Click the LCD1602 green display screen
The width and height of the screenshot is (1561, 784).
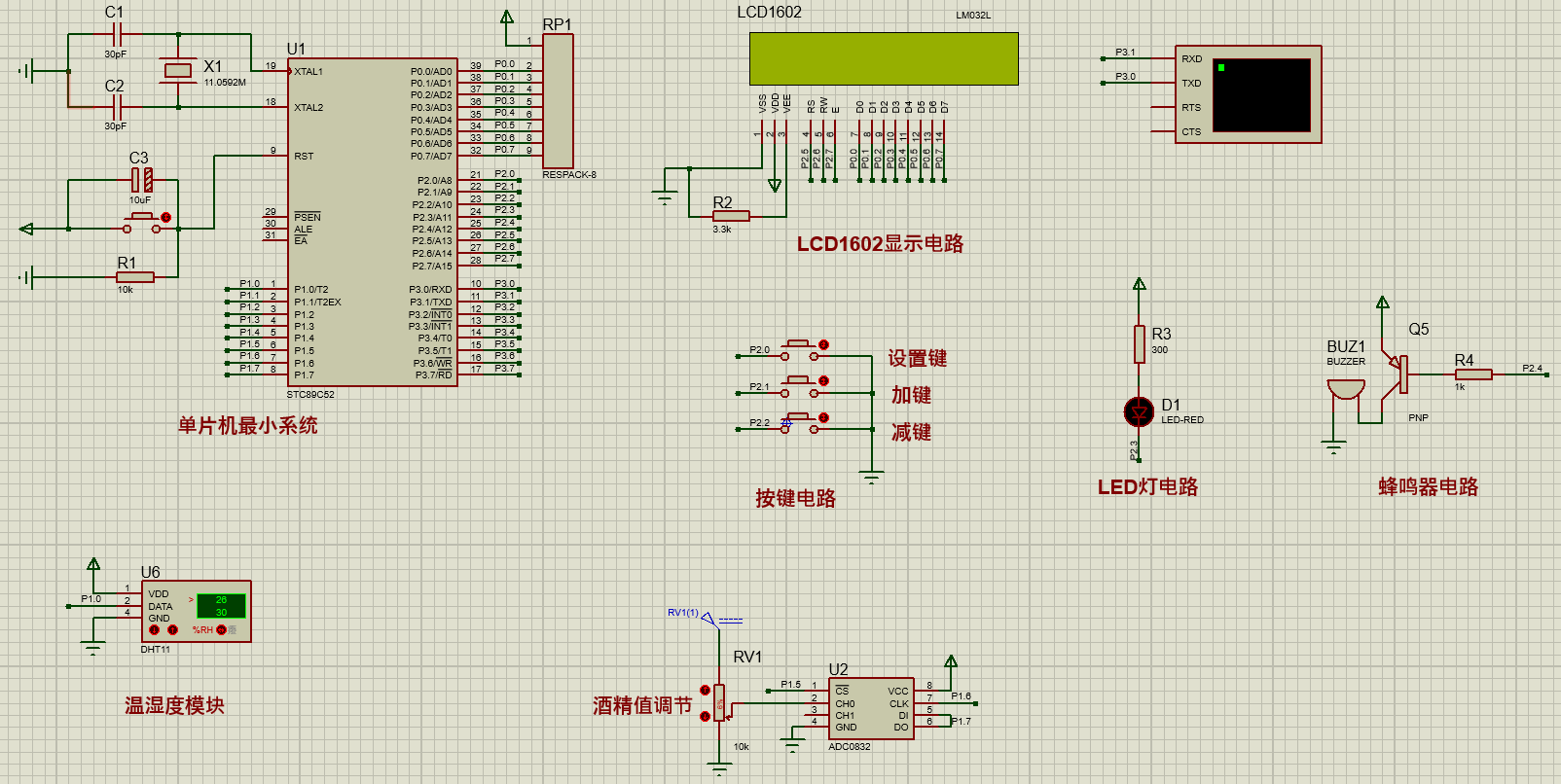(883, 59)
